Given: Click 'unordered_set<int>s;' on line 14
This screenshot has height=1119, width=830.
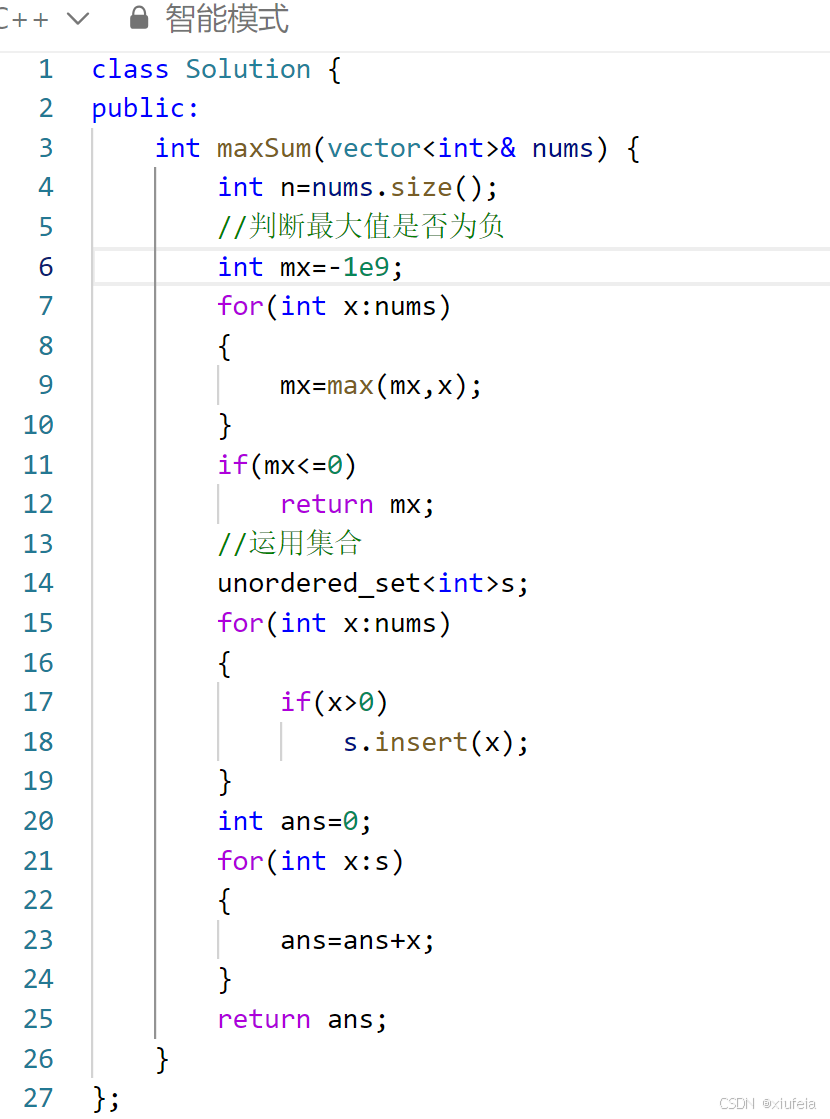Looking at the screenshot, I should coord(373,584).
